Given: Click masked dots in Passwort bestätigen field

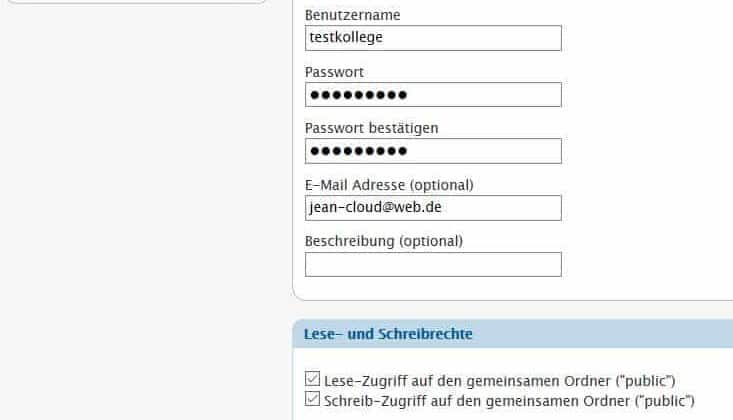Looking at the screenshot, I should point(359,151).
